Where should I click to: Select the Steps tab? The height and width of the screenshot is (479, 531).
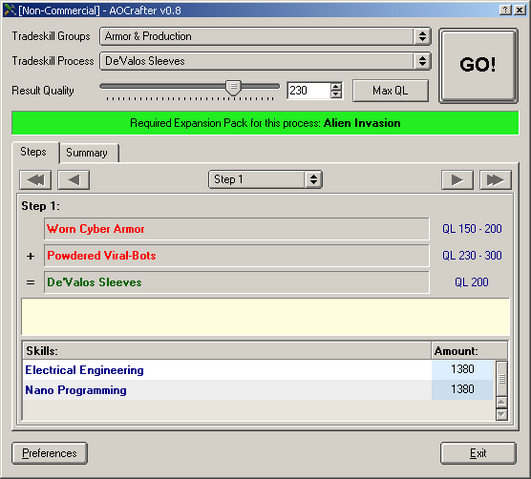coord(35,152)
